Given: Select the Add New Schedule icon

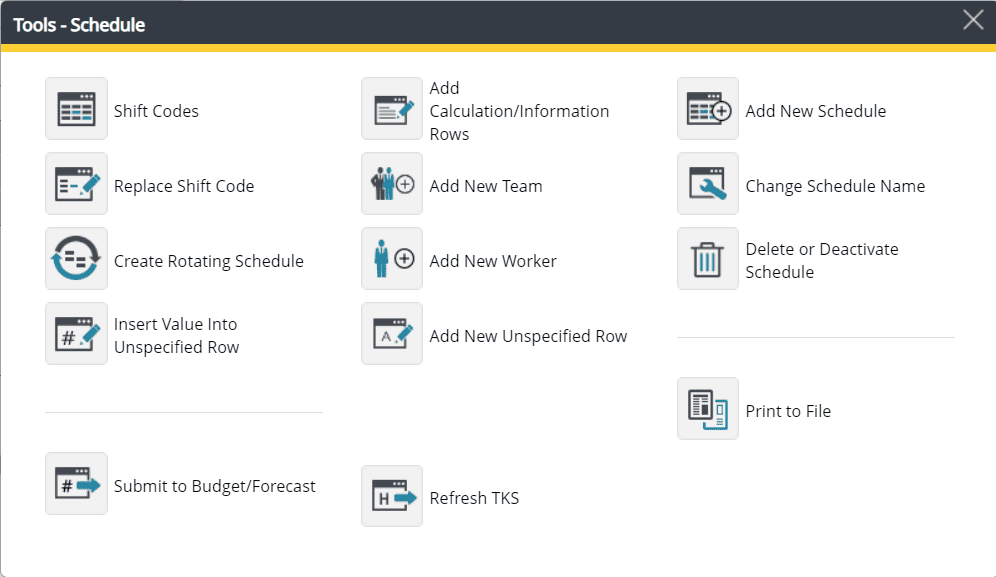Looking at the screenshot, I should [x=708, y=109].
